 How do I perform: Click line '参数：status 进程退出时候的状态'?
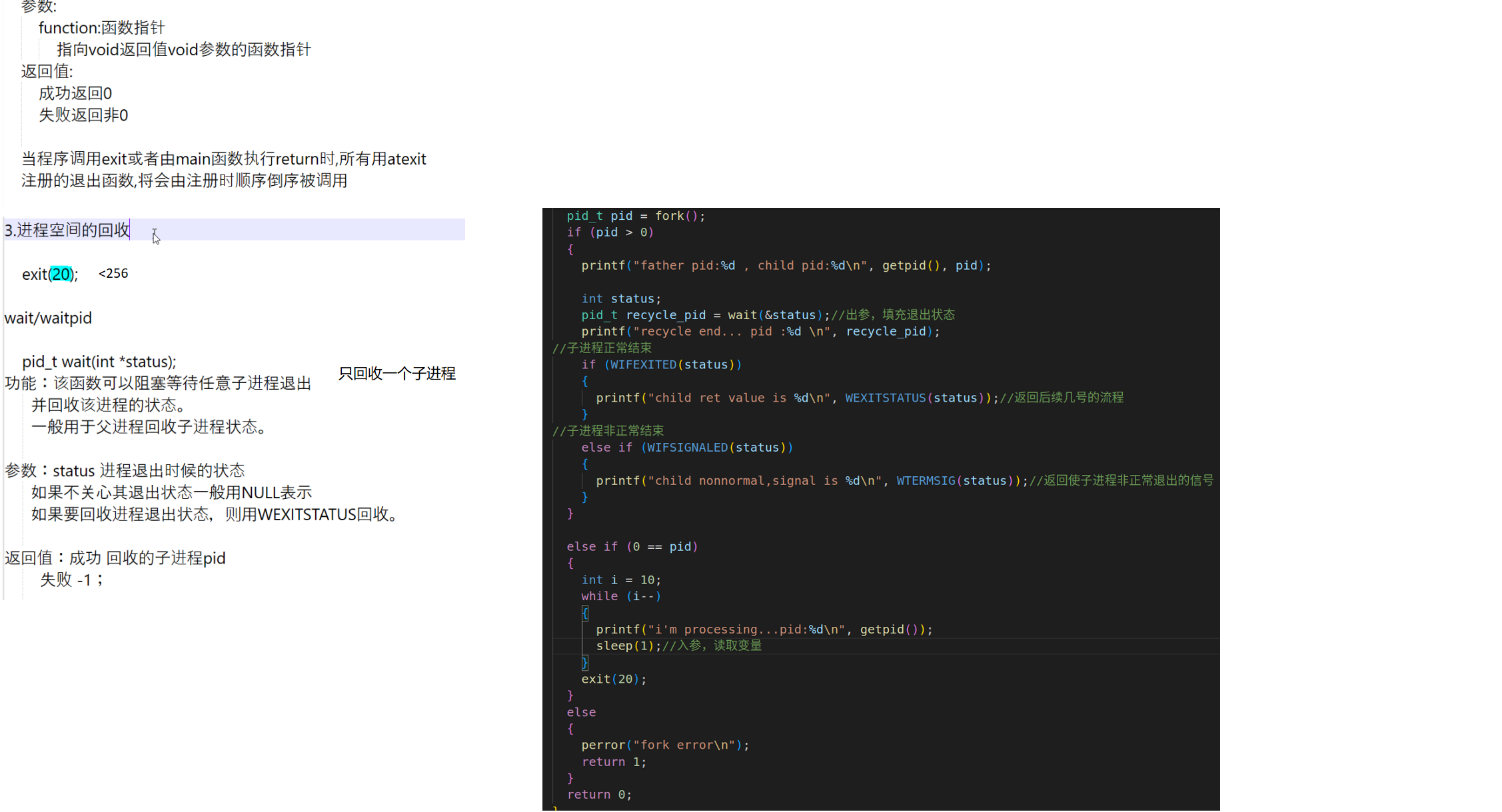[x=125, y=470]
